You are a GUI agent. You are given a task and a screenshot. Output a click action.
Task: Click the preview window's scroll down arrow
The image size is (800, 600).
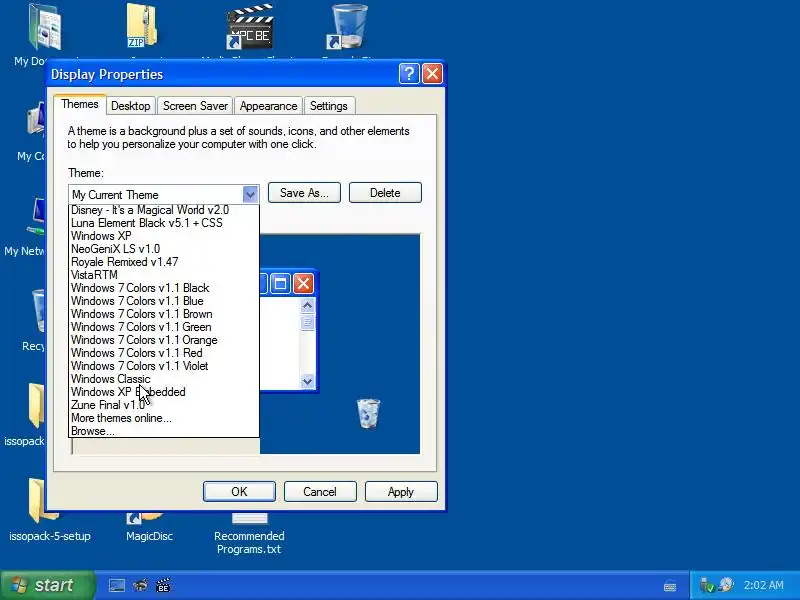[307, 381]
